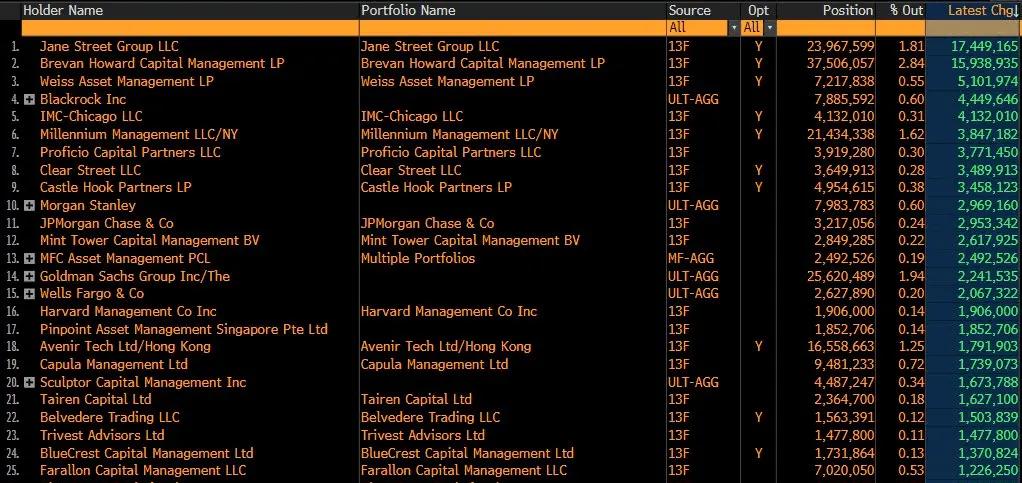
Task: Select holder Millennium Management LLC/NY
Action: click(x=139, y=134)
